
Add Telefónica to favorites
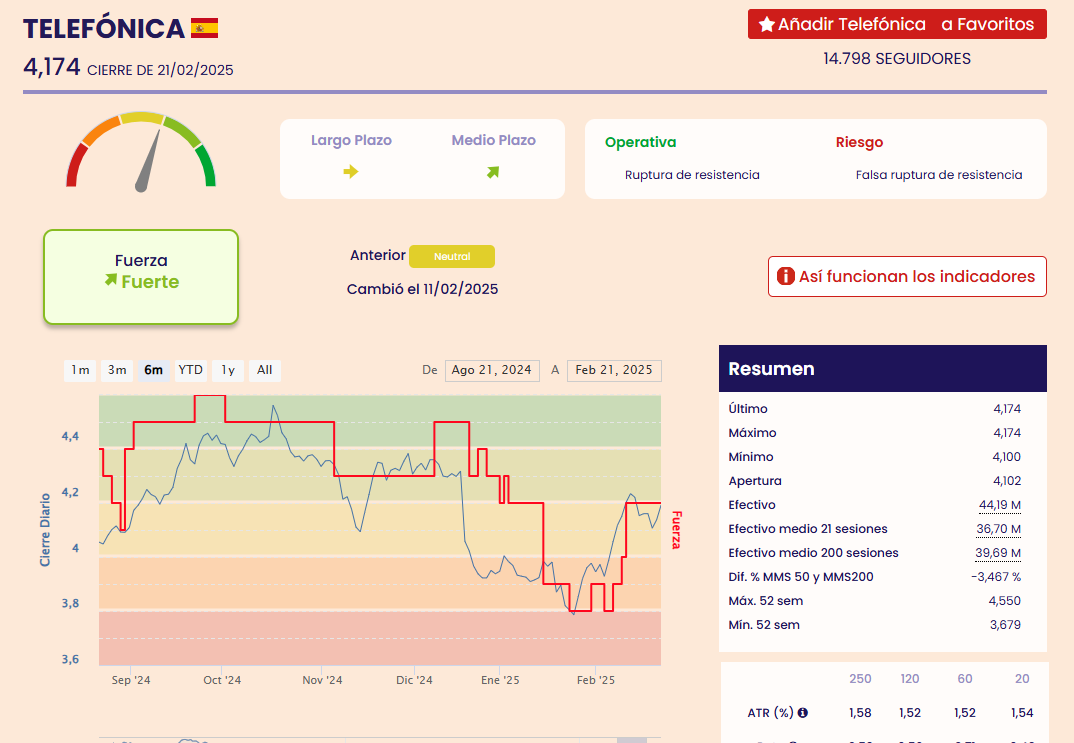897,24
